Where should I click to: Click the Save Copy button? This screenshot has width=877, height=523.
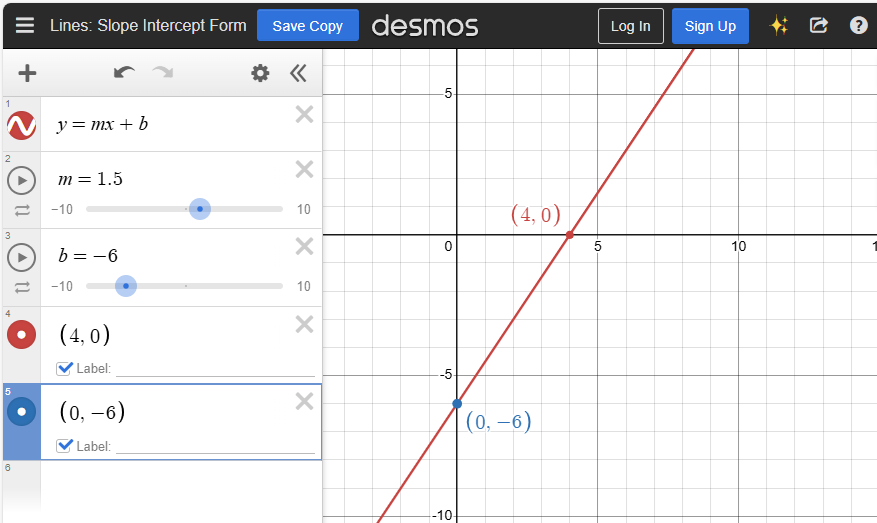[x=307, y=26]
